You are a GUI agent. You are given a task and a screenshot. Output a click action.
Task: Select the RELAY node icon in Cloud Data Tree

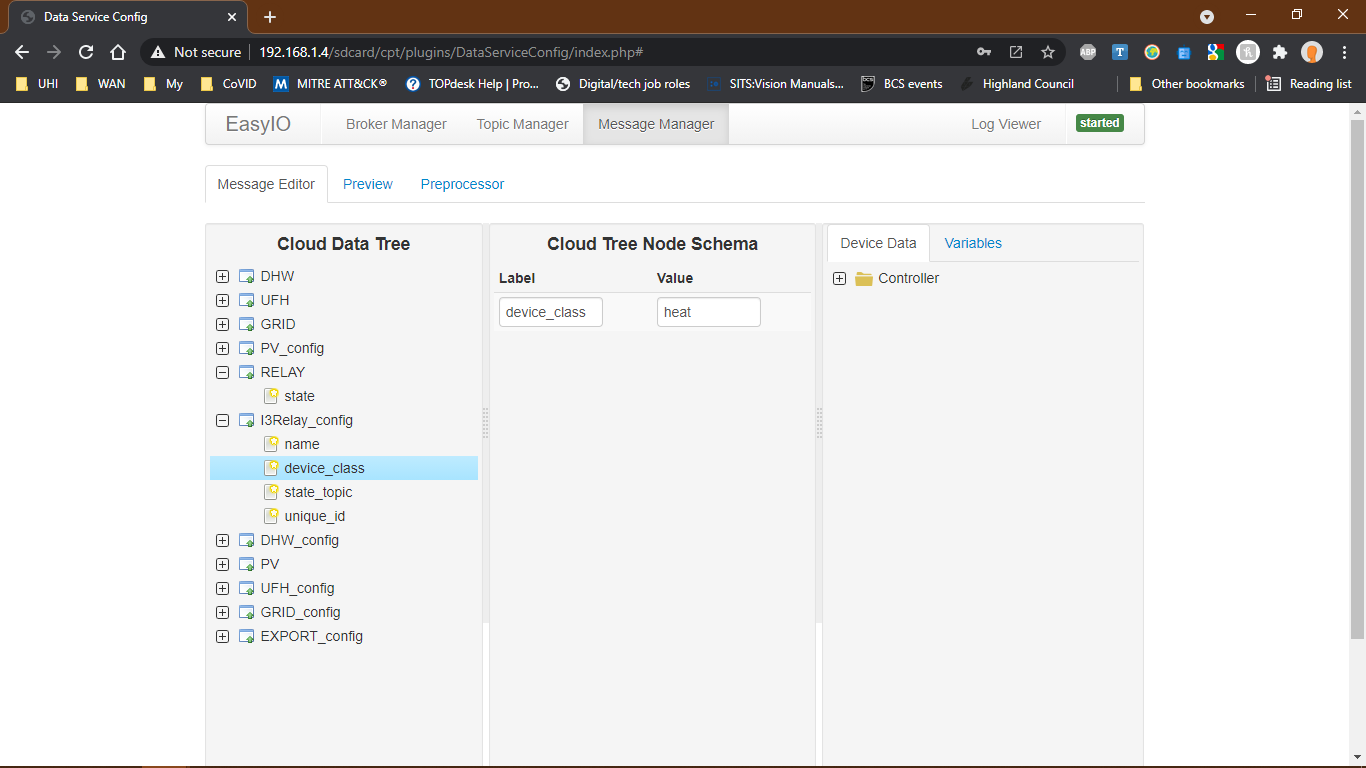pyautogui.click(x=246, y=371)
